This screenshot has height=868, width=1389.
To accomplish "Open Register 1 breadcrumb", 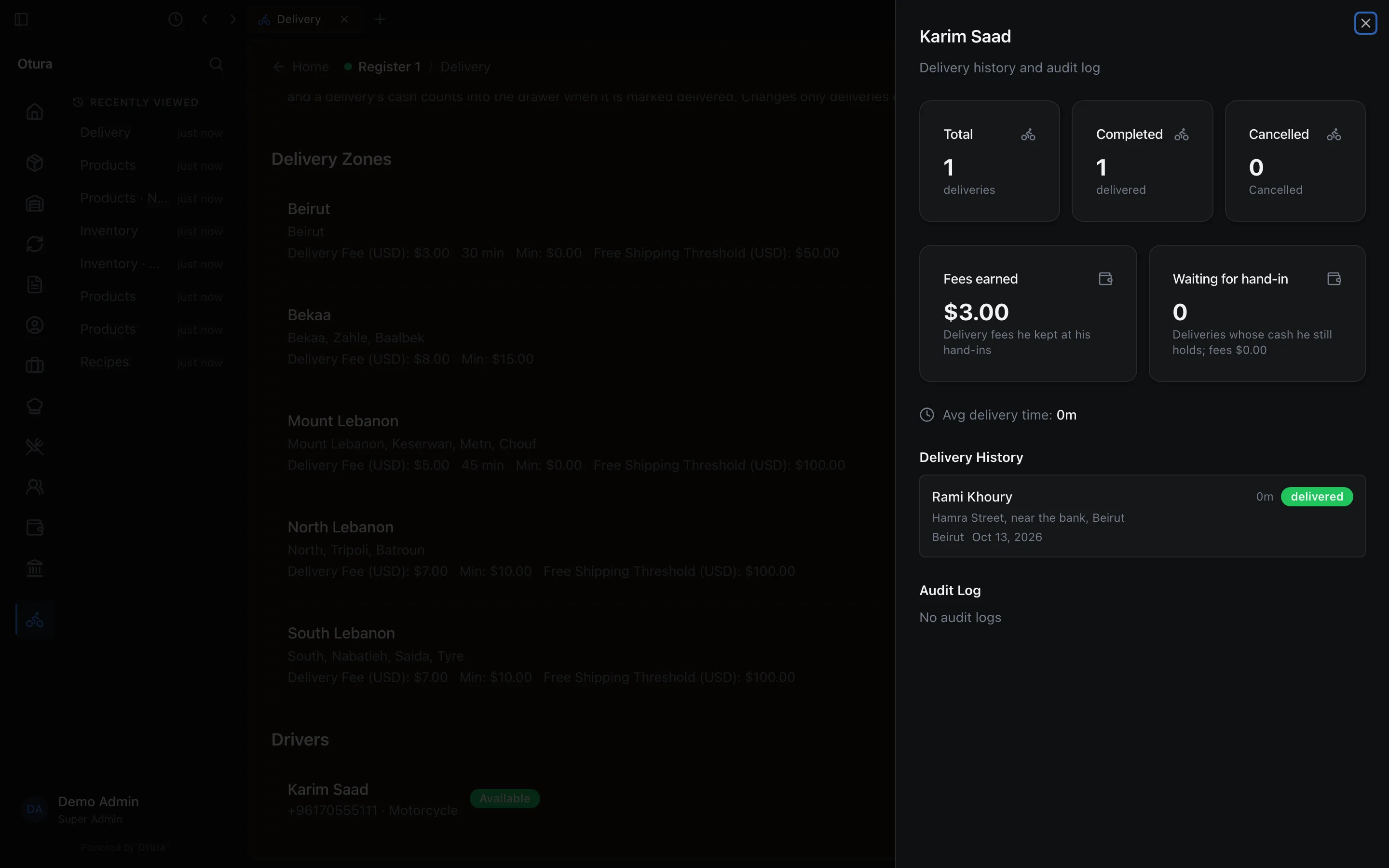I will pyautogui.click(x=389, y=67).
